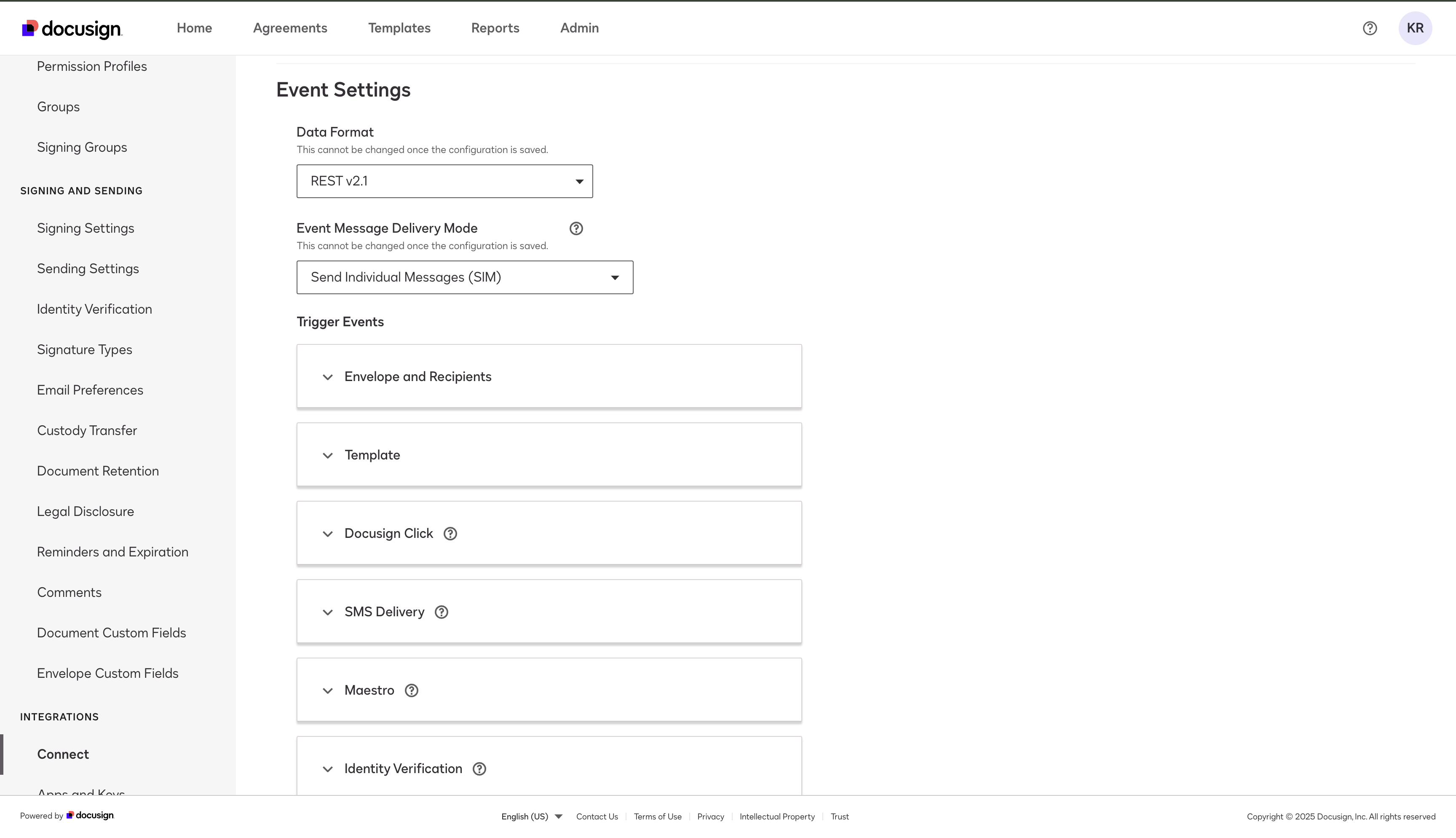Click the Docusign logo in the header
1456x838 pixels.
(x=71, y=28)
